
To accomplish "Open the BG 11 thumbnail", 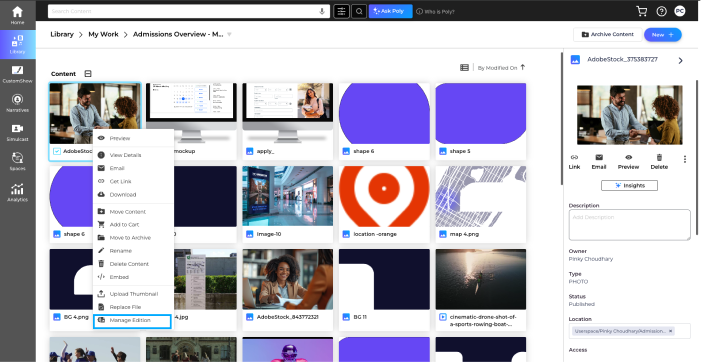I will click(x=384, y=279).
